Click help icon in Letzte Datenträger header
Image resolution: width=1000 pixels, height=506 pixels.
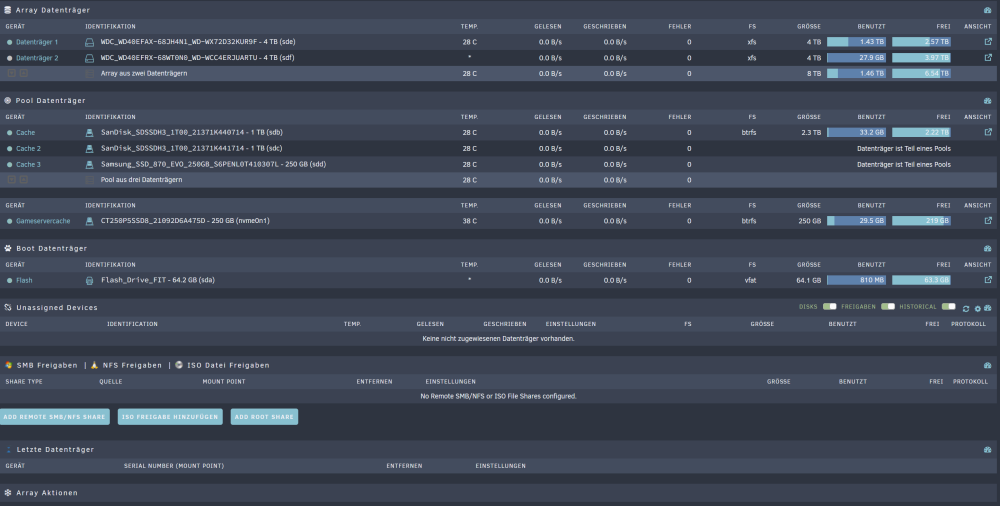point(988,450)
